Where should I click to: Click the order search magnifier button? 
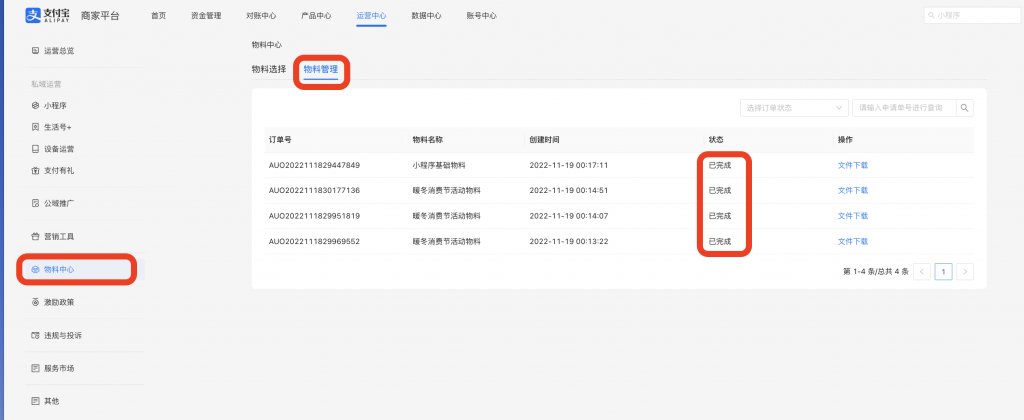965,108
